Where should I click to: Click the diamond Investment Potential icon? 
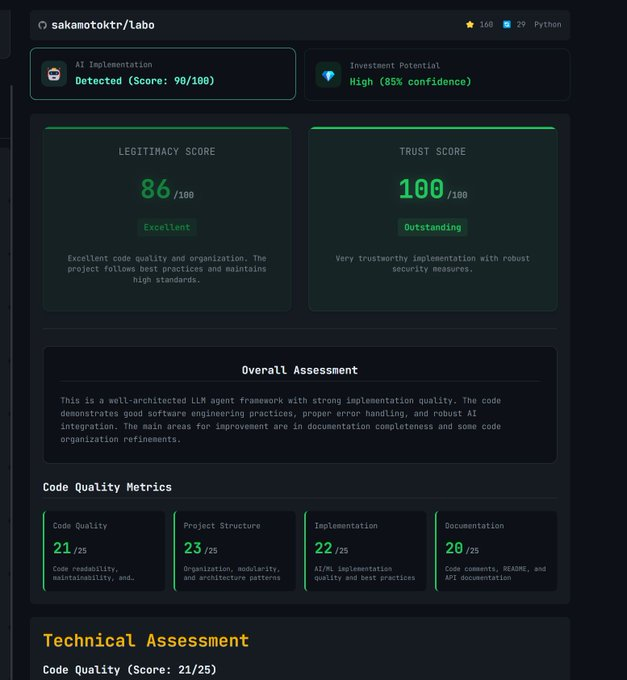[x=328, y=75]
